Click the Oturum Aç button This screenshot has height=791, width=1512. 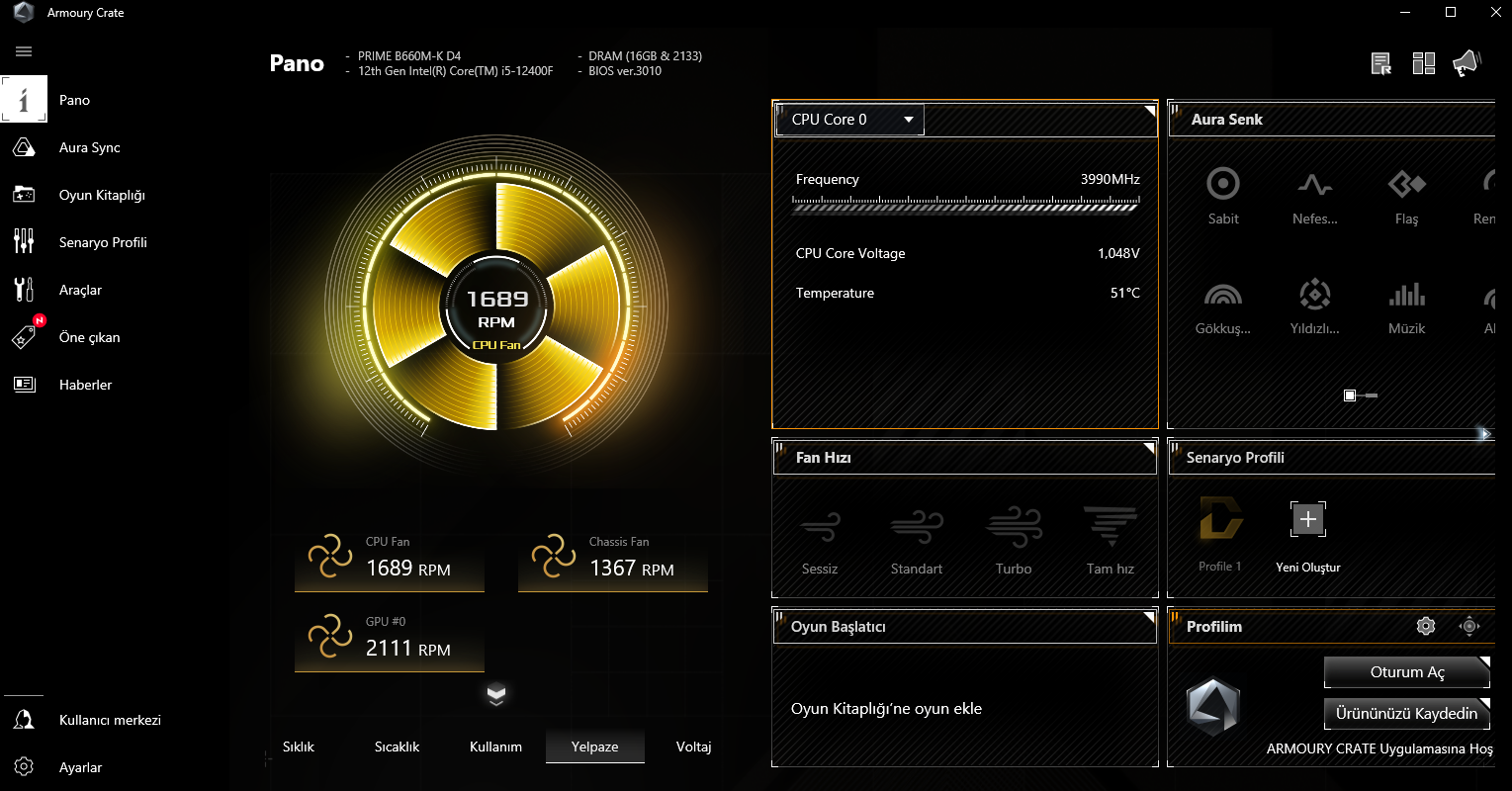[x=1406, y=672]
